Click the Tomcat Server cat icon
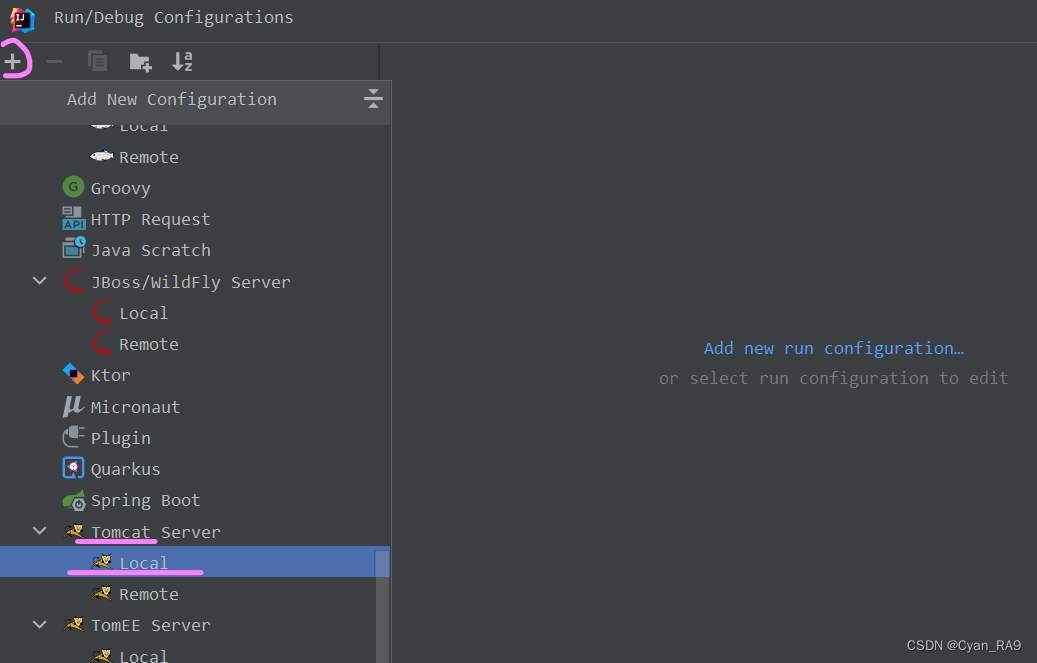 (x=73, y=531)
